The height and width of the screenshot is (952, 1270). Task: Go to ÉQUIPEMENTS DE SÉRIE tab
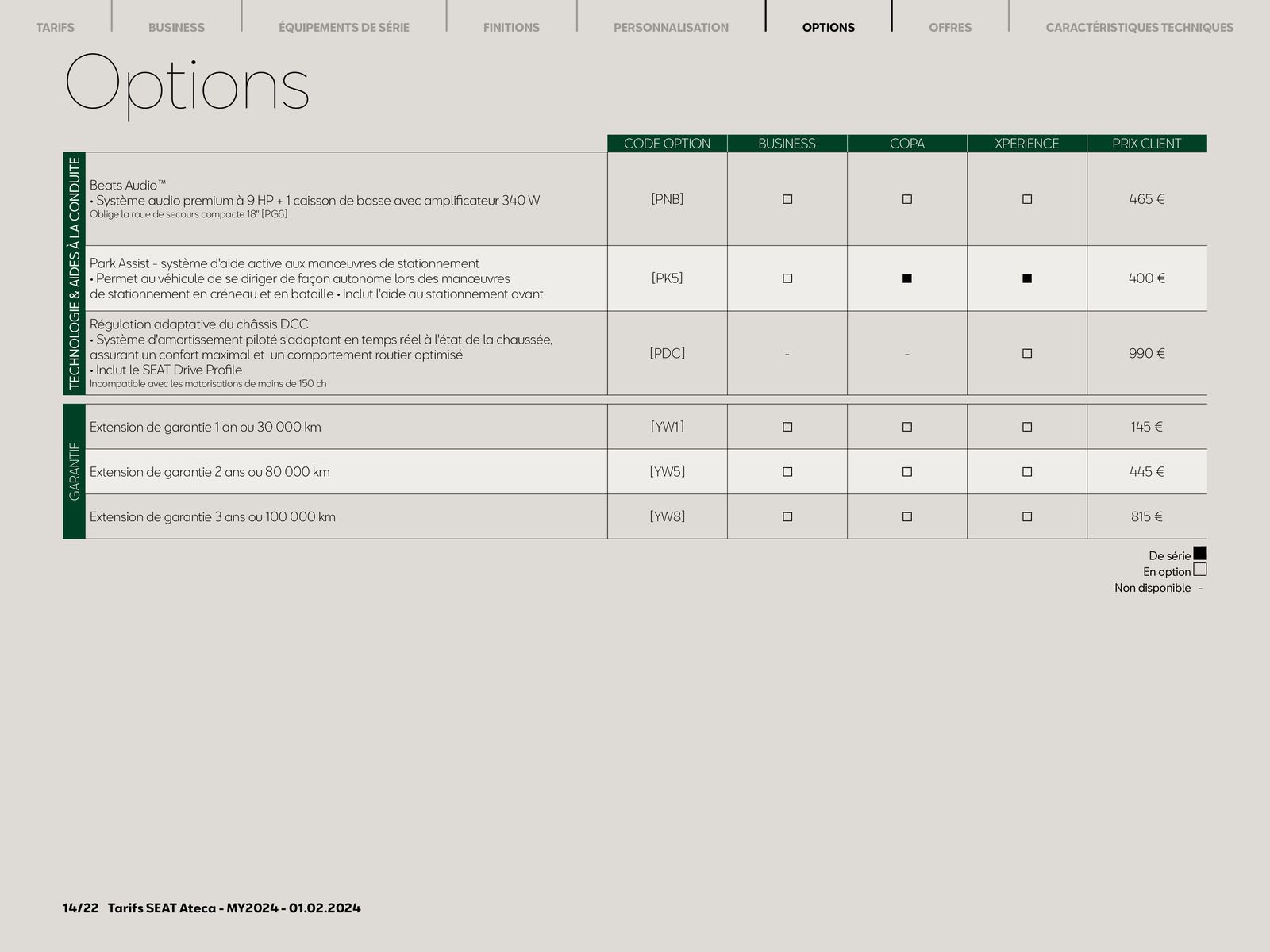344,27
